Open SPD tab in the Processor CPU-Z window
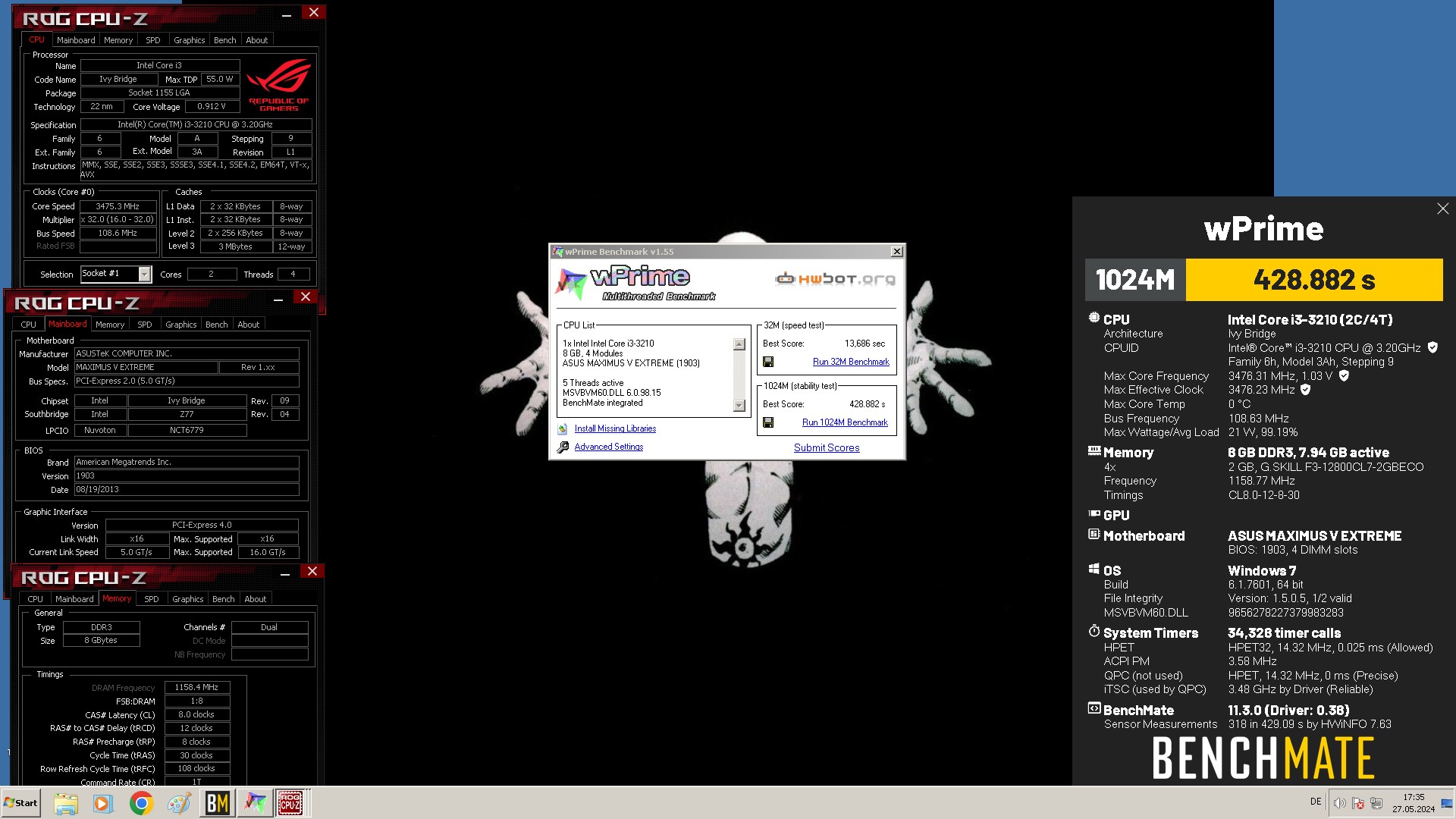 [153, 40]
